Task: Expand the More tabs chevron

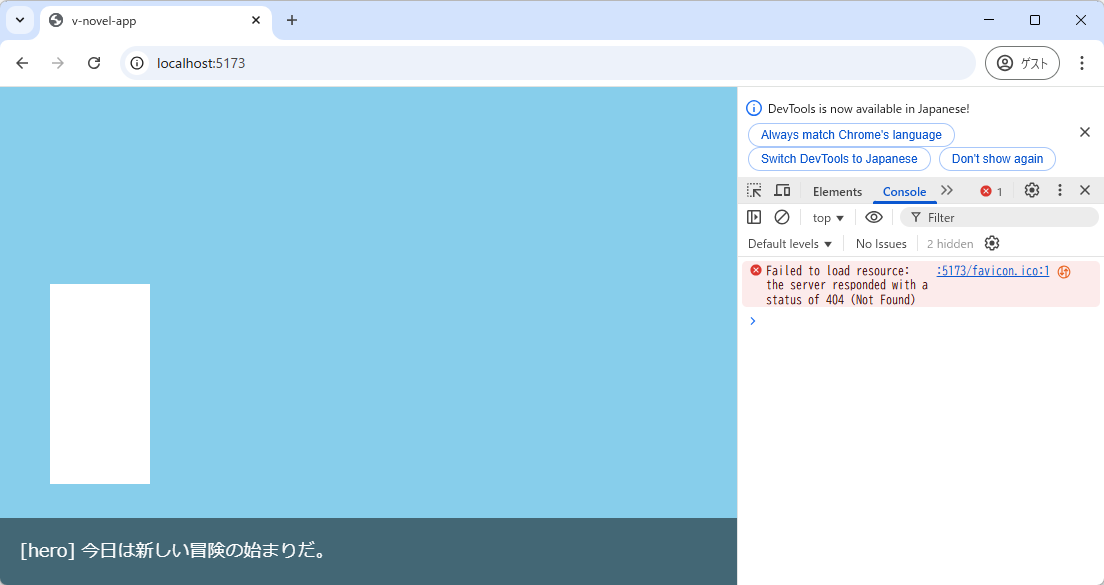Action: pyautogui.click(x=947, y=190)
